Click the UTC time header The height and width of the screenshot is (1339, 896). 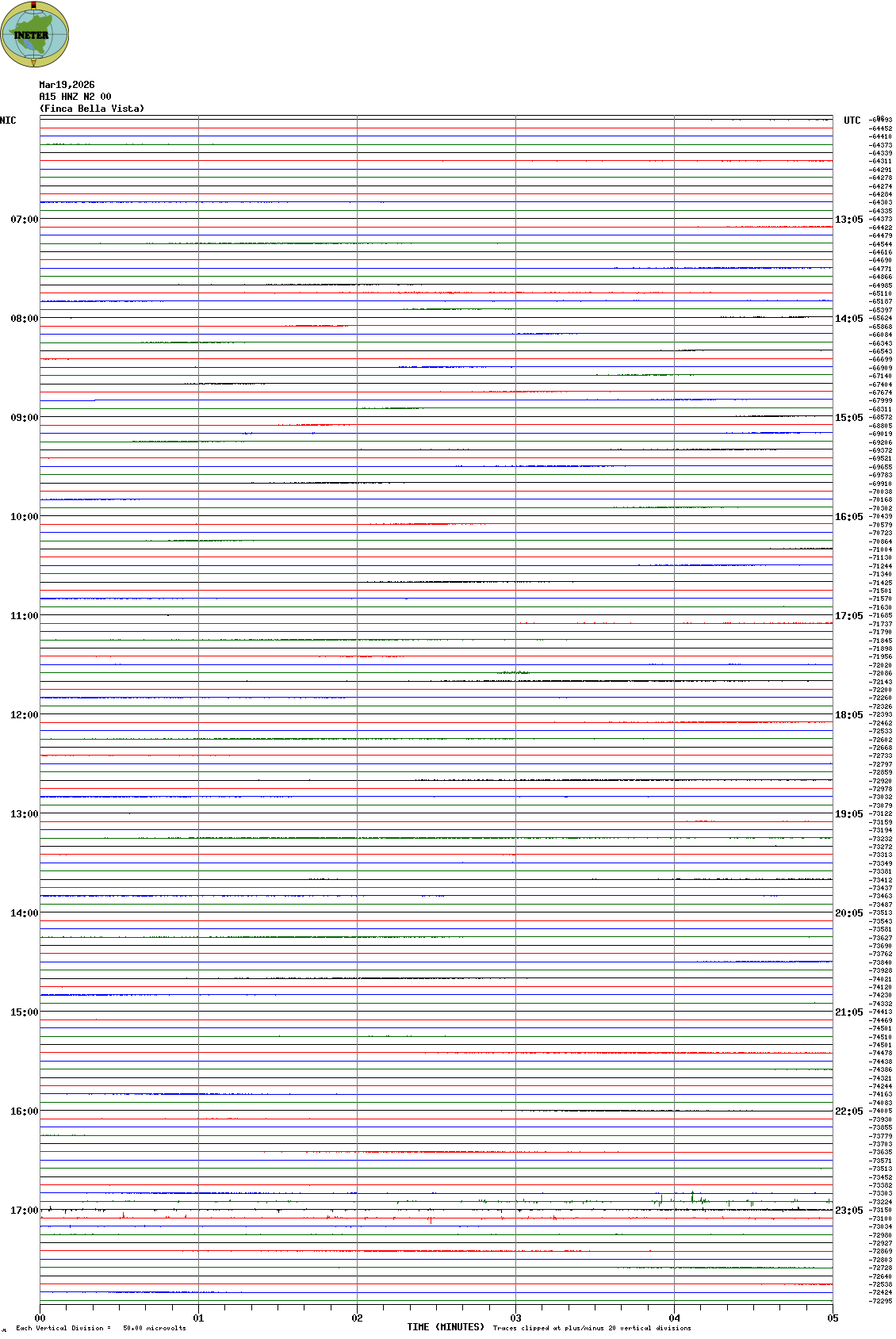pos(852,121)
